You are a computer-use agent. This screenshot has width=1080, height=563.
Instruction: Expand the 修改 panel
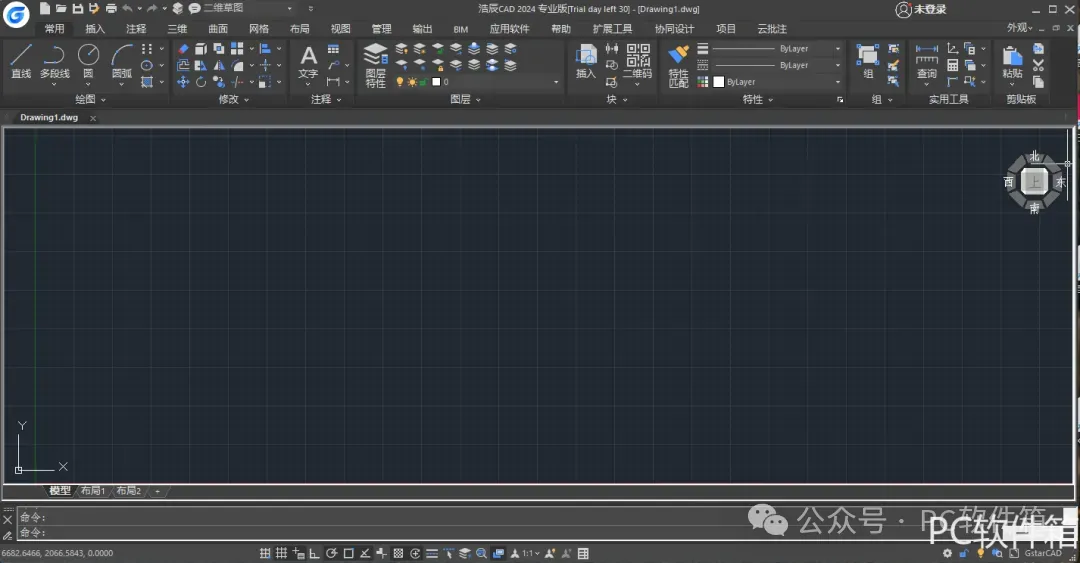[x=233, y=99]
